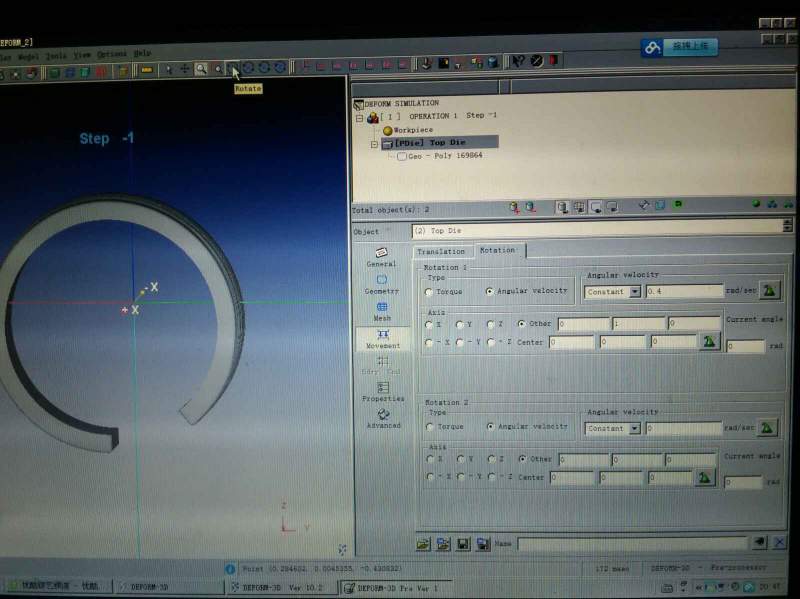Click the floppy disk save icon
800x599 pixels.
(463, 544)
